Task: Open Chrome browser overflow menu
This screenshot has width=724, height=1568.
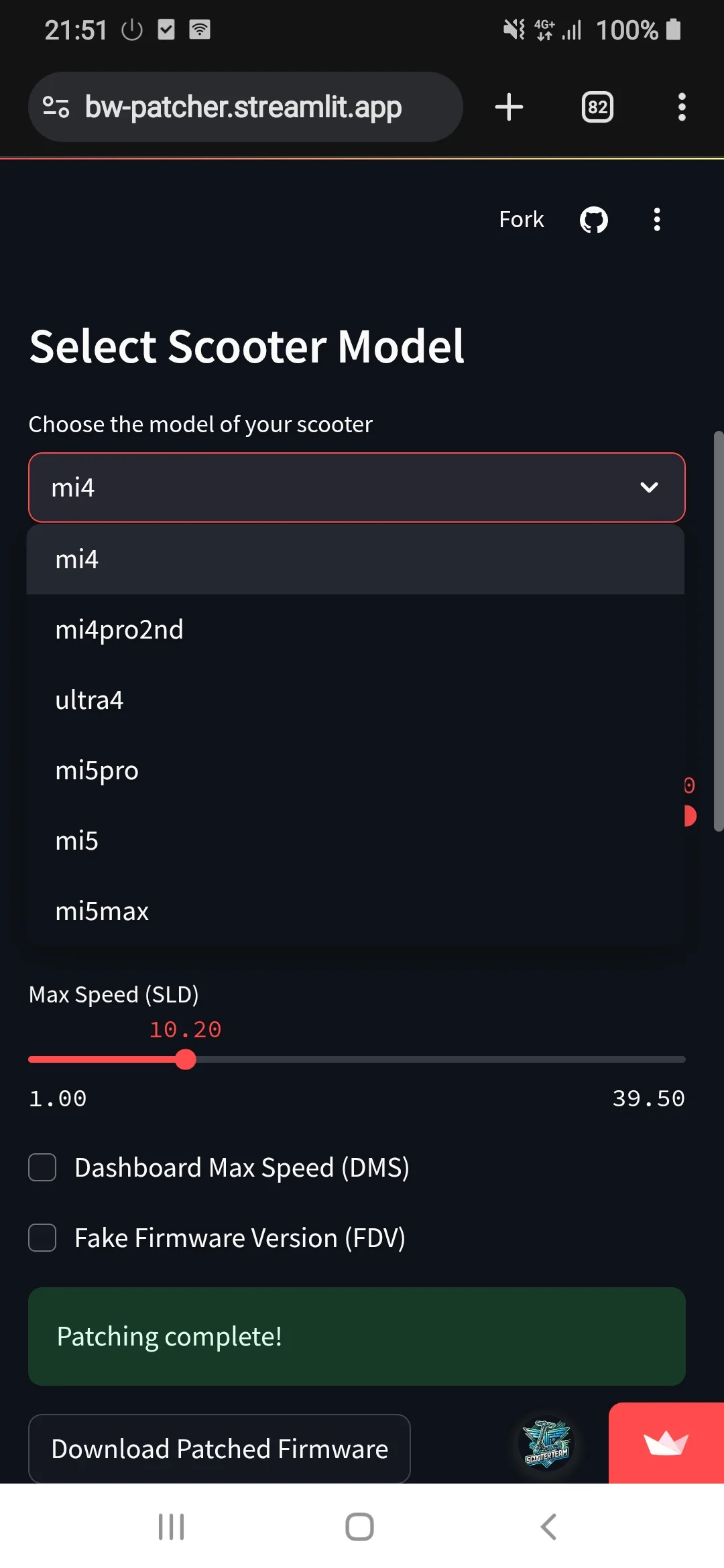Action: click(x=682, y=107)
